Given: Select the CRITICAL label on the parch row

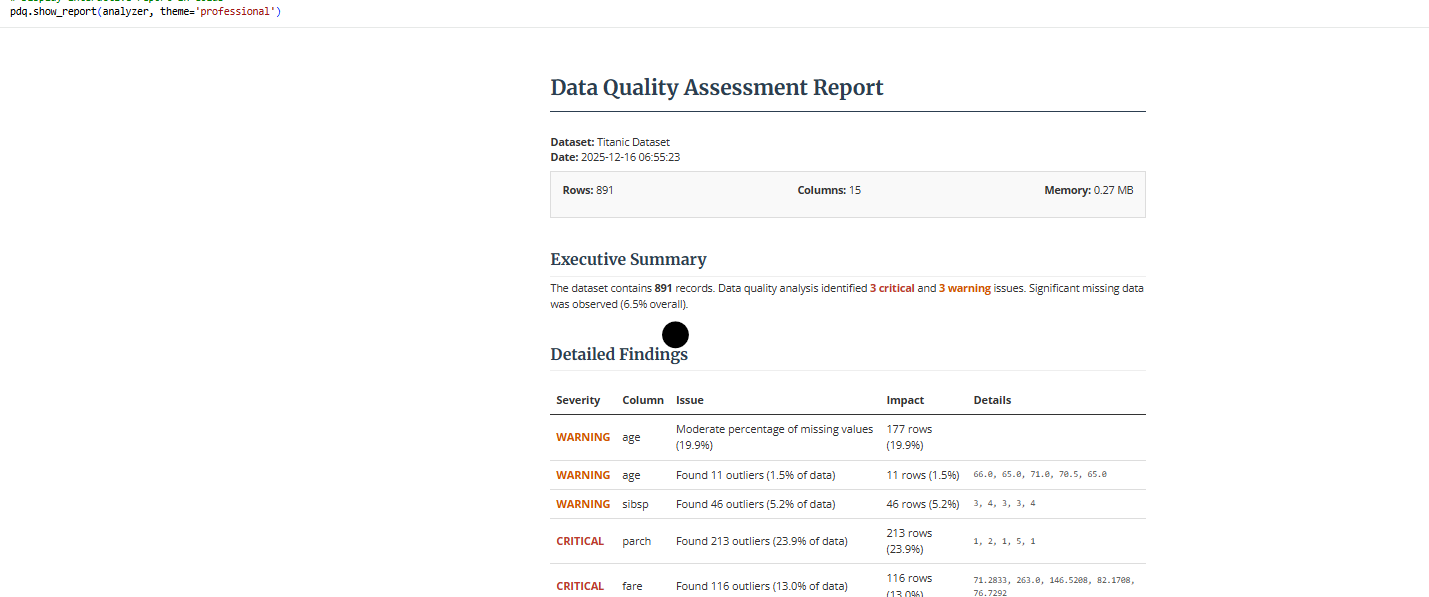Looking at the screenshot, I should (580, 540).
